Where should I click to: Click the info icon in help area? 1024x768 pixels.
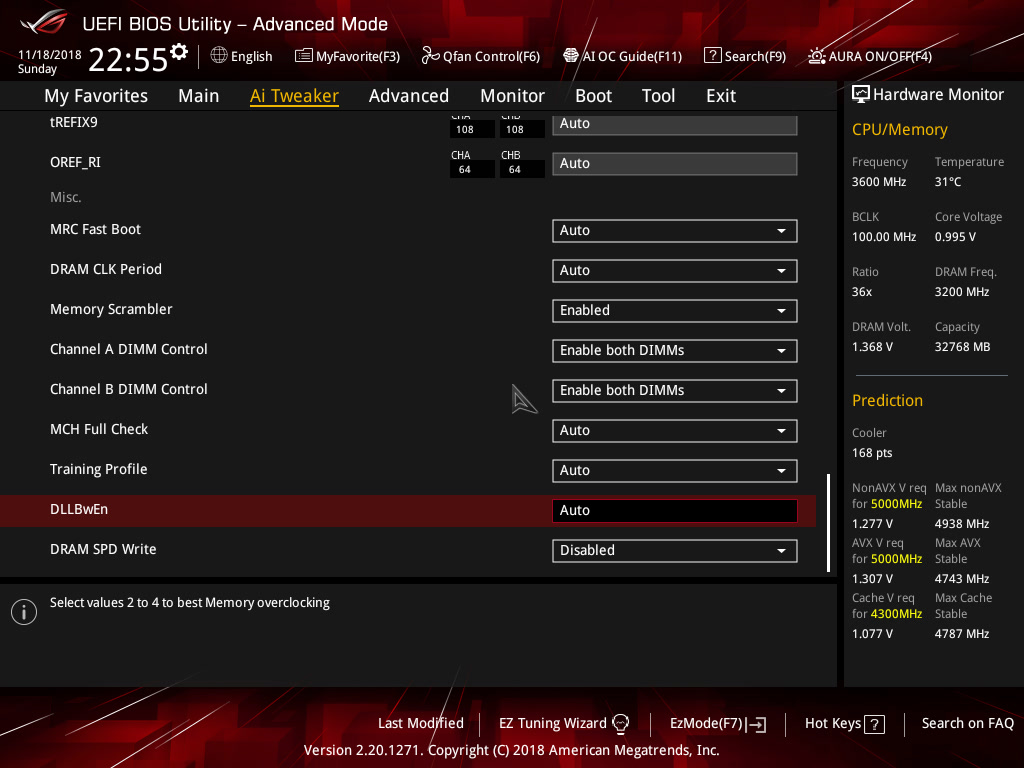click(24, 612)
